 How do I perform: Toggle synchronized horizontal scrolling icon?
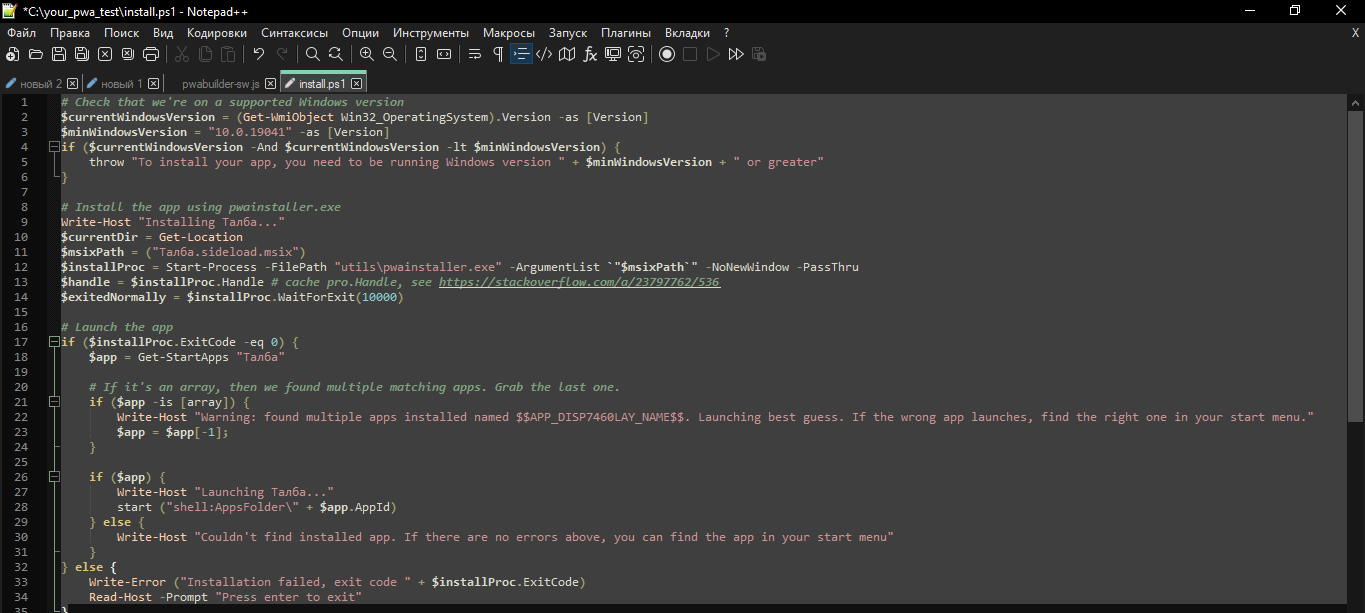pyautogui.click(x=444, y=54)
